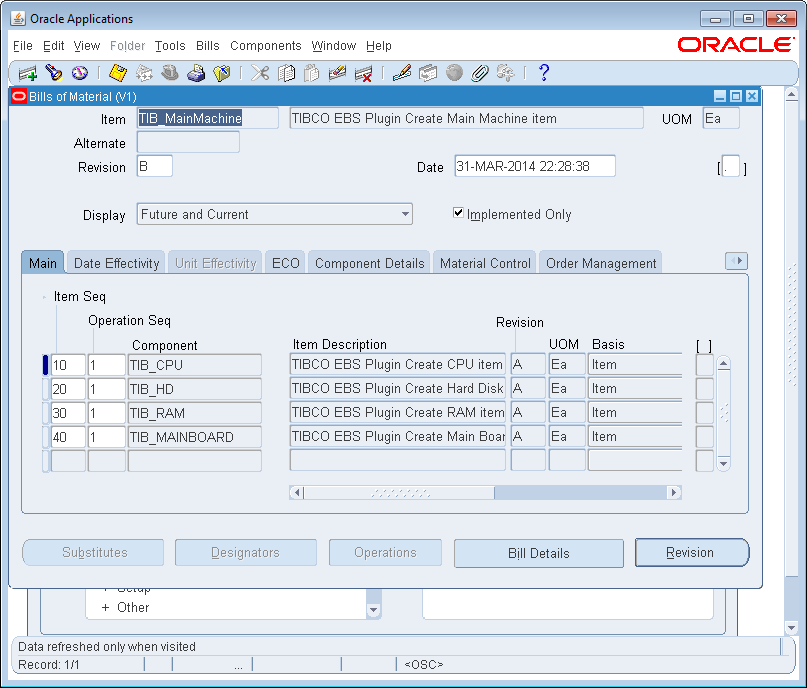Click the Oracle Applications Java window icon
The image size is (807, 688).
pyautogui.click(x=18, y=19)
